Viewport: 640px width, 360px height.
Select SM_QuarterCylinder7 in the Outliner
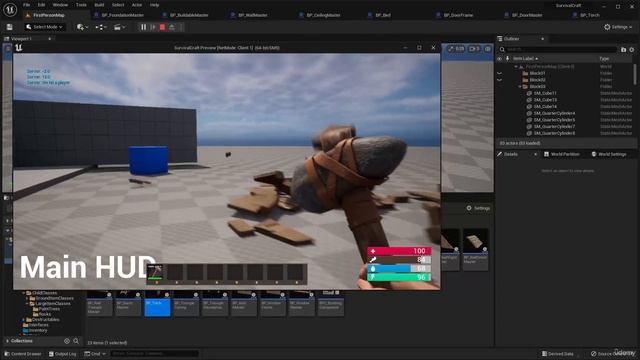pos(554,127)
